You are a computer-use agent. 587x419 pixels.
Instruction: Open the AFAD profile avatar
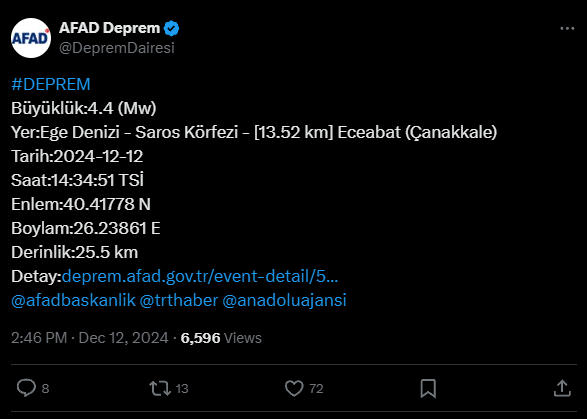(x=31, y=38)
